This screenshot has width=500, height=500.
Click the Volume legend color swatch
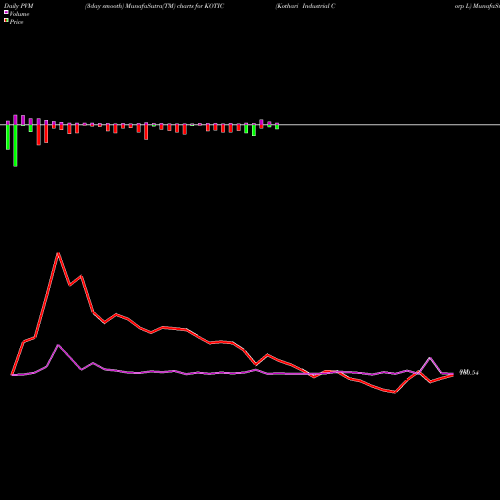(6, 12)
